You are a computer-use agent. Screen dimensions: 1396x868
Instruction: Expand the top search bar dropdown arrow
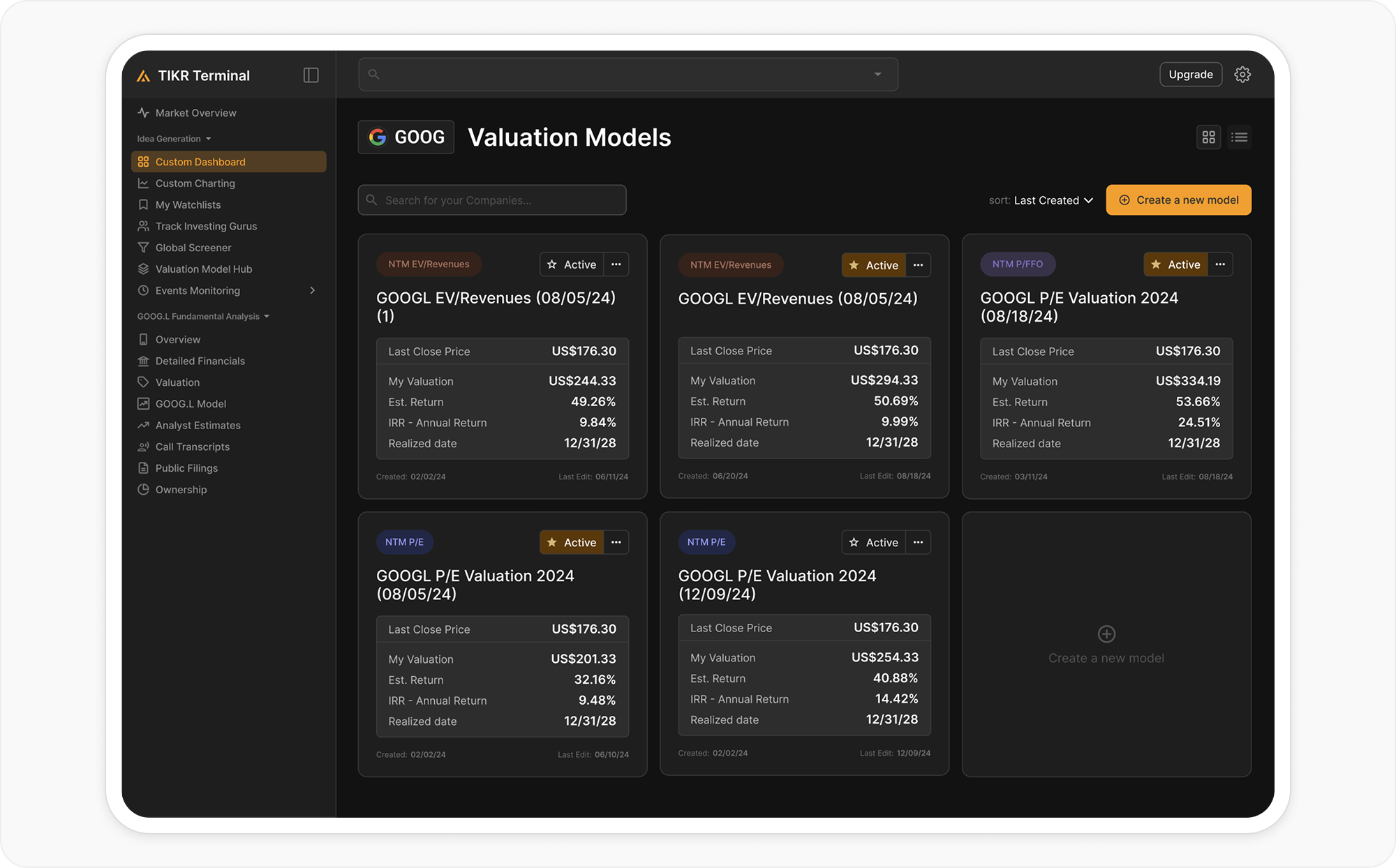(877, 75)
